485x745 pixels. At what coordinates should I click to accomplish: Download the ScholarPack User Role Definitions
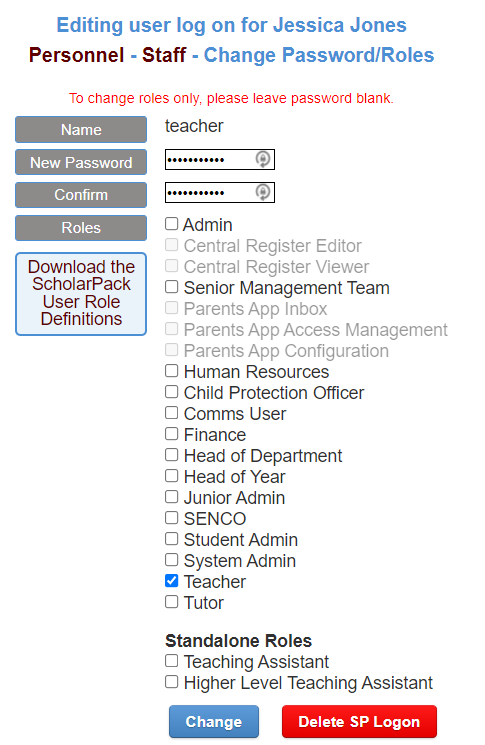click(81, 294)
